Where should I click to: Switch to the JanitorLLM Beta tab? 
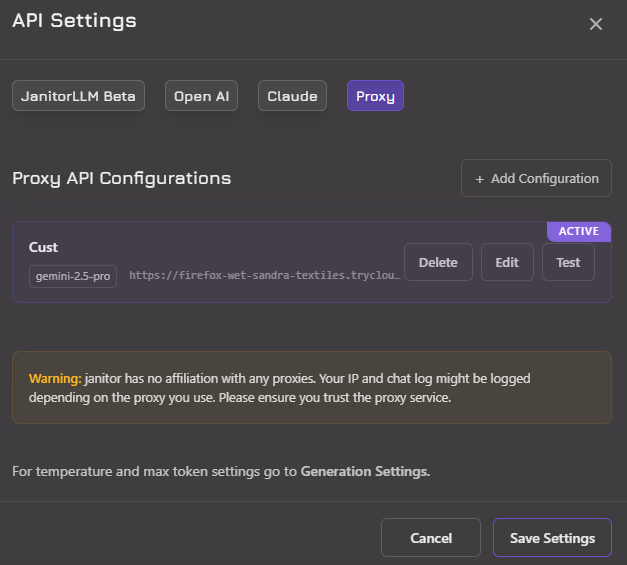pyautogui.click(x=79, y=96)
